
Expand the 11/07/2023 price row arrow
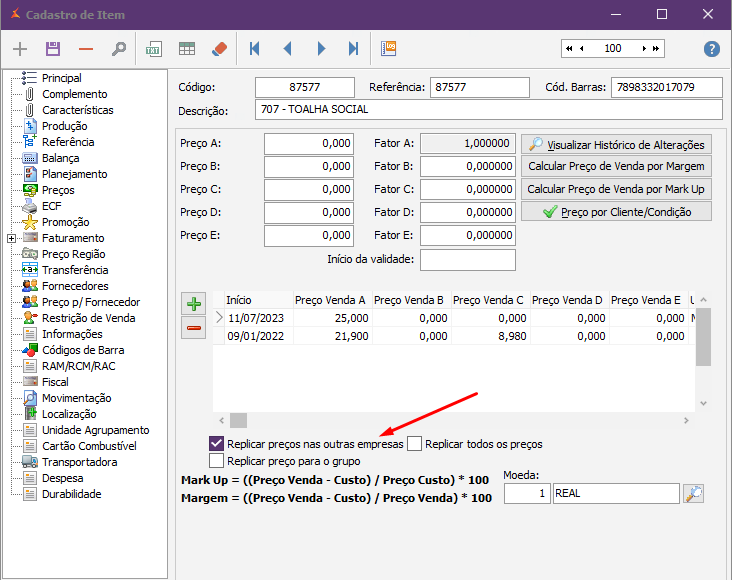220,317
